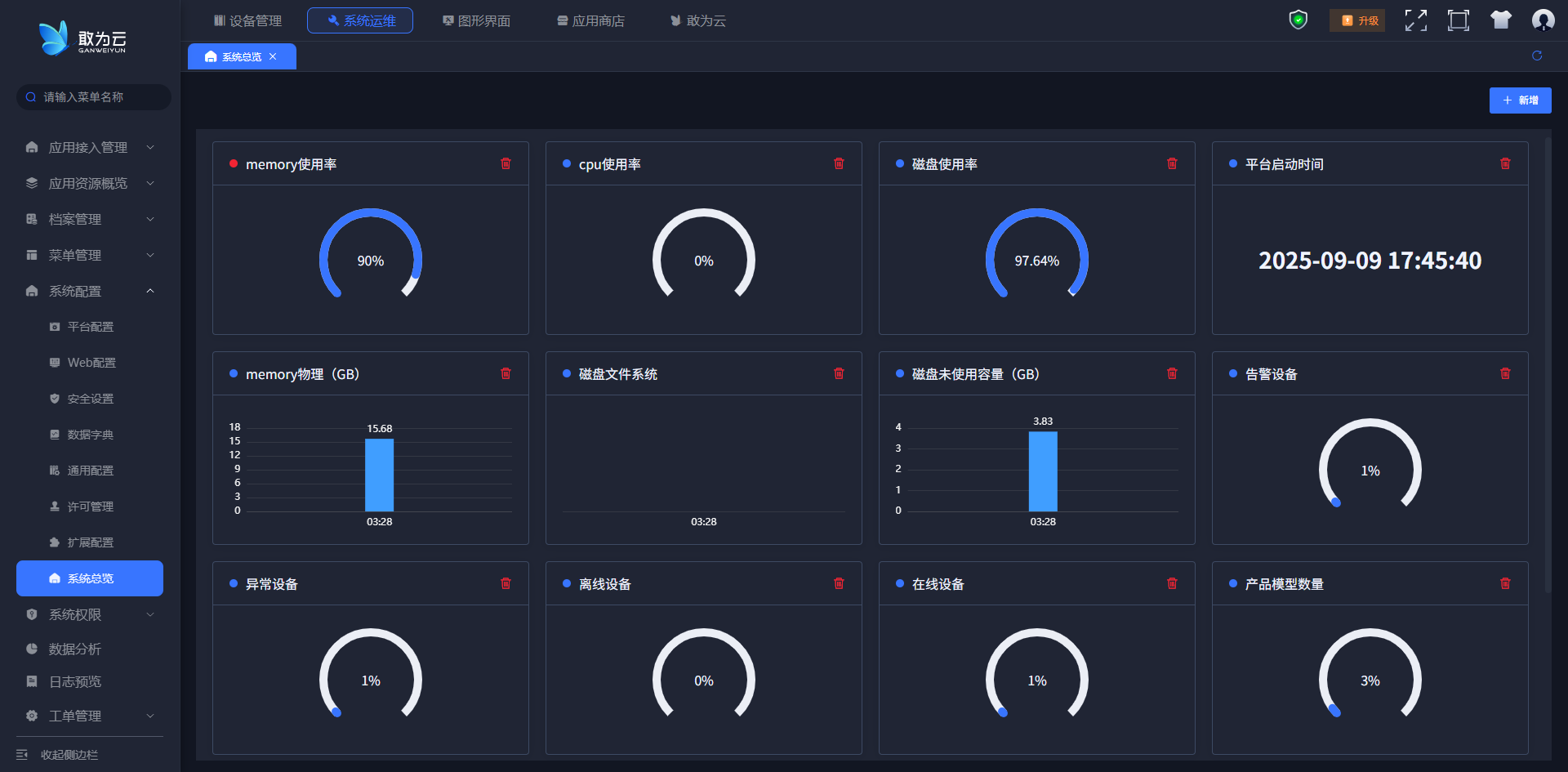Switch to the 设备管理 top menu
1568x772 pixels.
(x=247, y=20)
